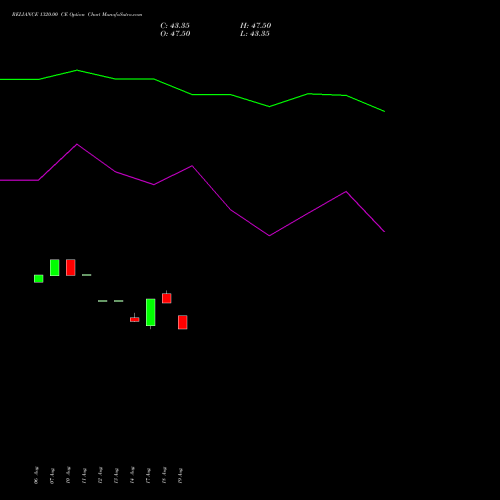Screen dimensions: 500x500
Task: Click the 17 Aug date axis label
Action: tap(148, 475)
